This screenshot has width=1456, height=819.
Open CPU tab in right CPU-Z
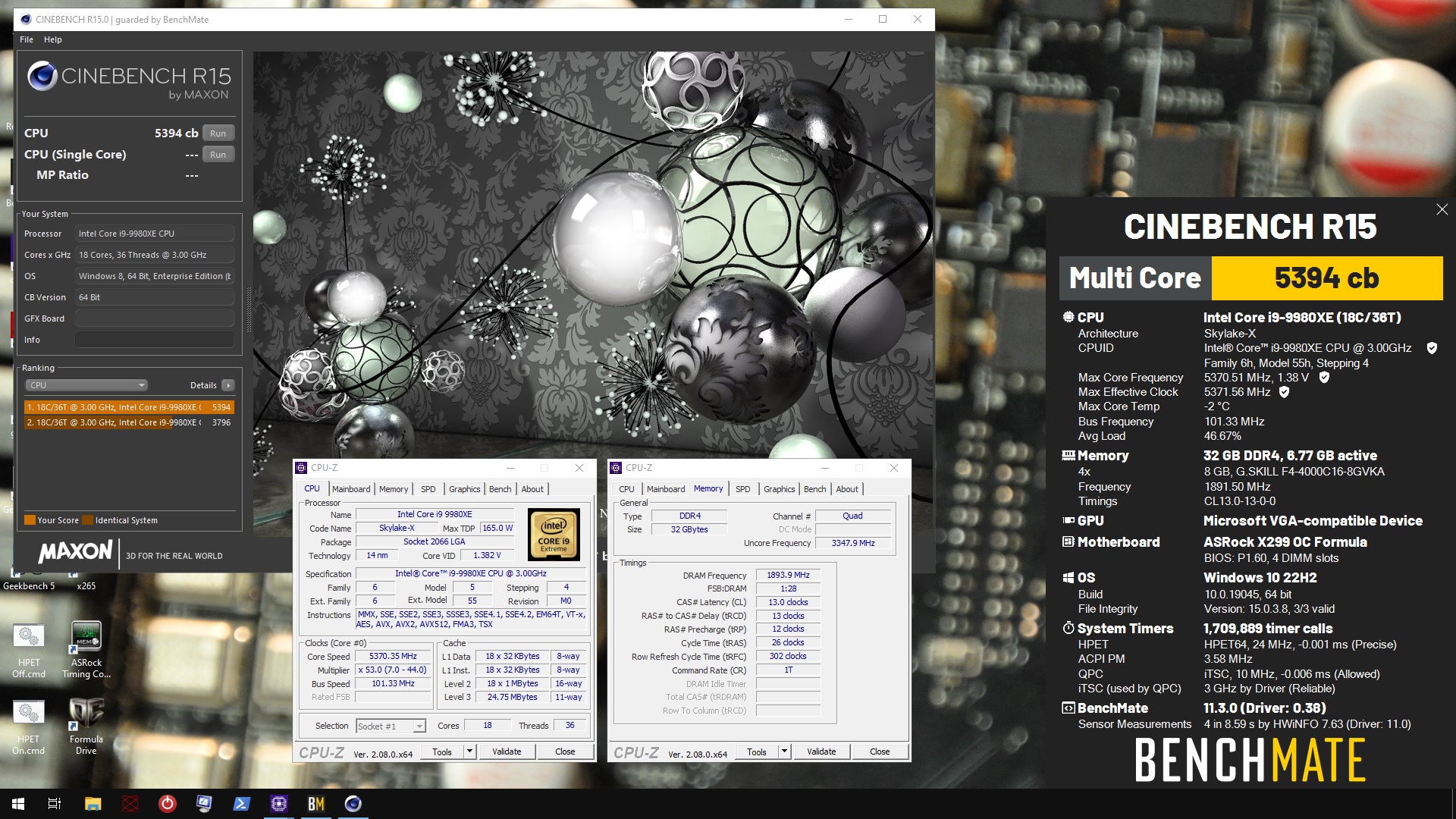pos(626,489)
